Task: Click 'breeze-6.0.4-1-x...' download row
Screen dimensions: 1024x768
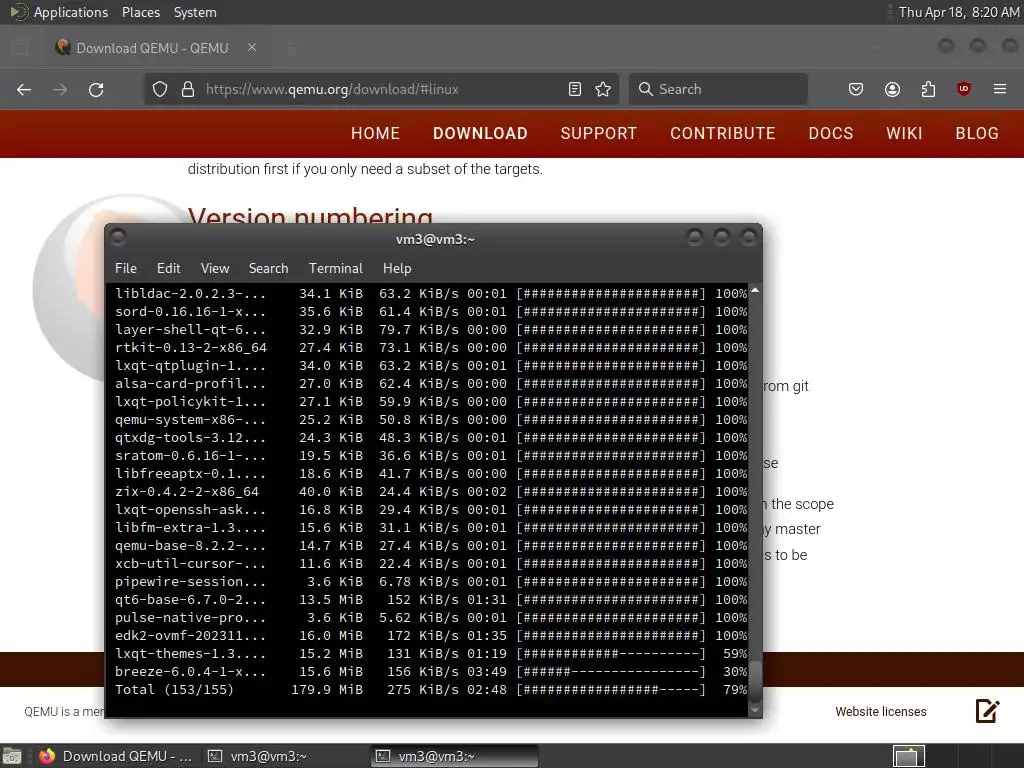Action: pos(431,671)
